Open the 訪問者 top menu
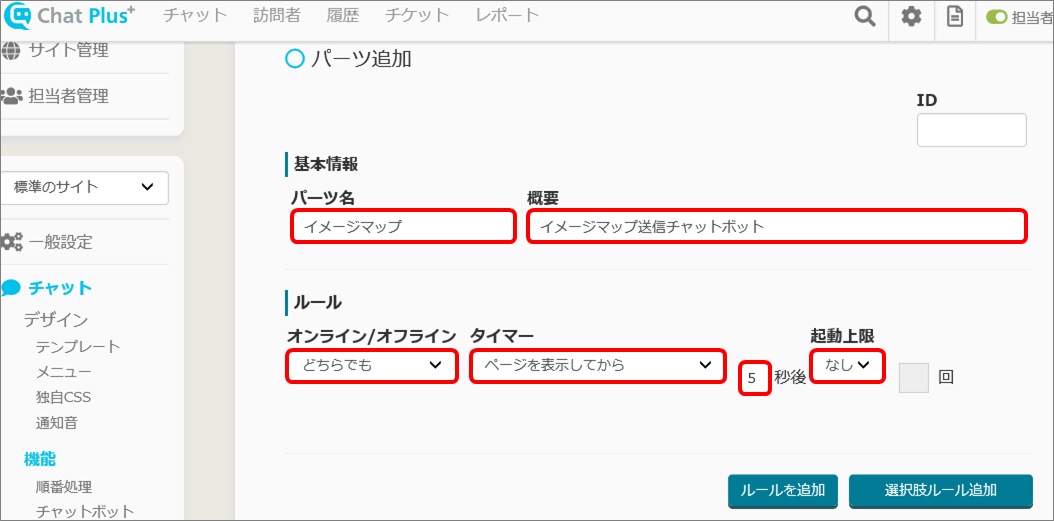Viewport: 1054px width, 521px height. [x=277, y=15]
